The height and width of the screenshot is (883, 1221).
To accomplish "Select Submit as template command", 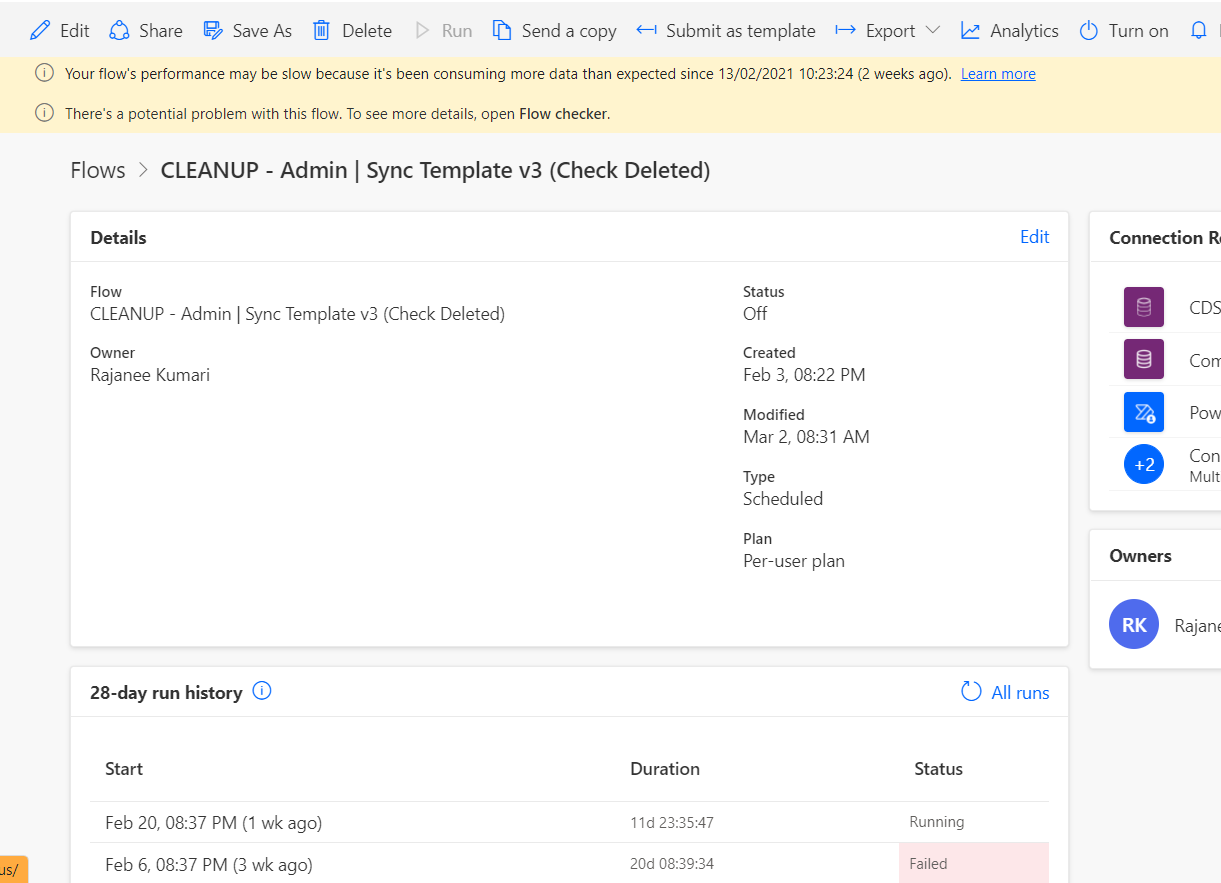I will pyautogui.click(x=726, y=31).
